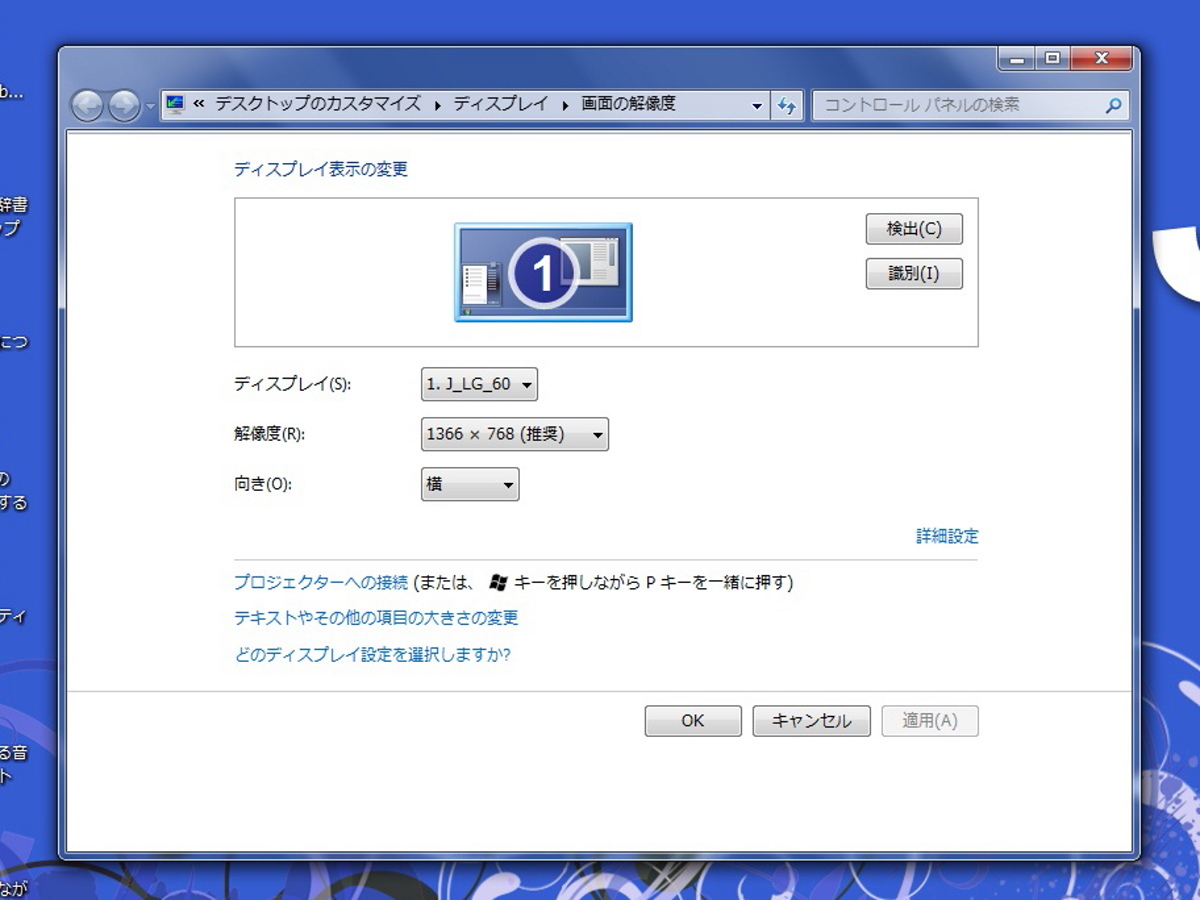Click the キャンセル button
Image resolution: width=1200 pixels, height=900 pixels.
tap(811, 721)
